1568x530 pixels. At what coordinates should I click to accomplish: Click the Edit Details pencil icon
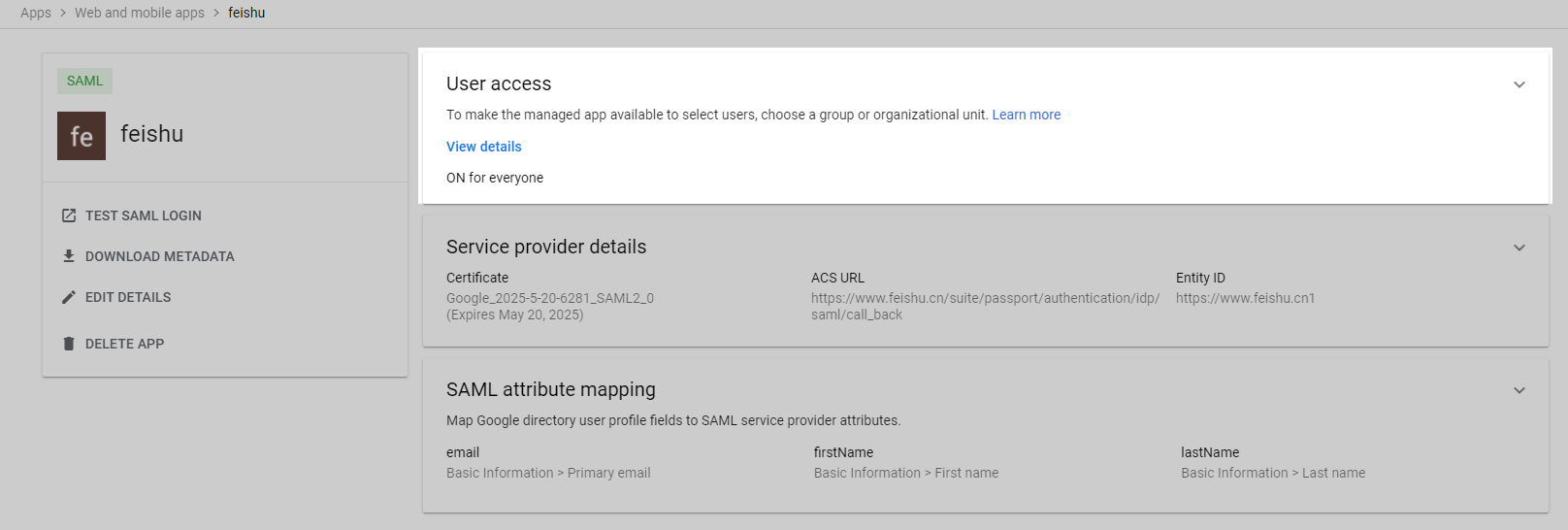(69, 297)
